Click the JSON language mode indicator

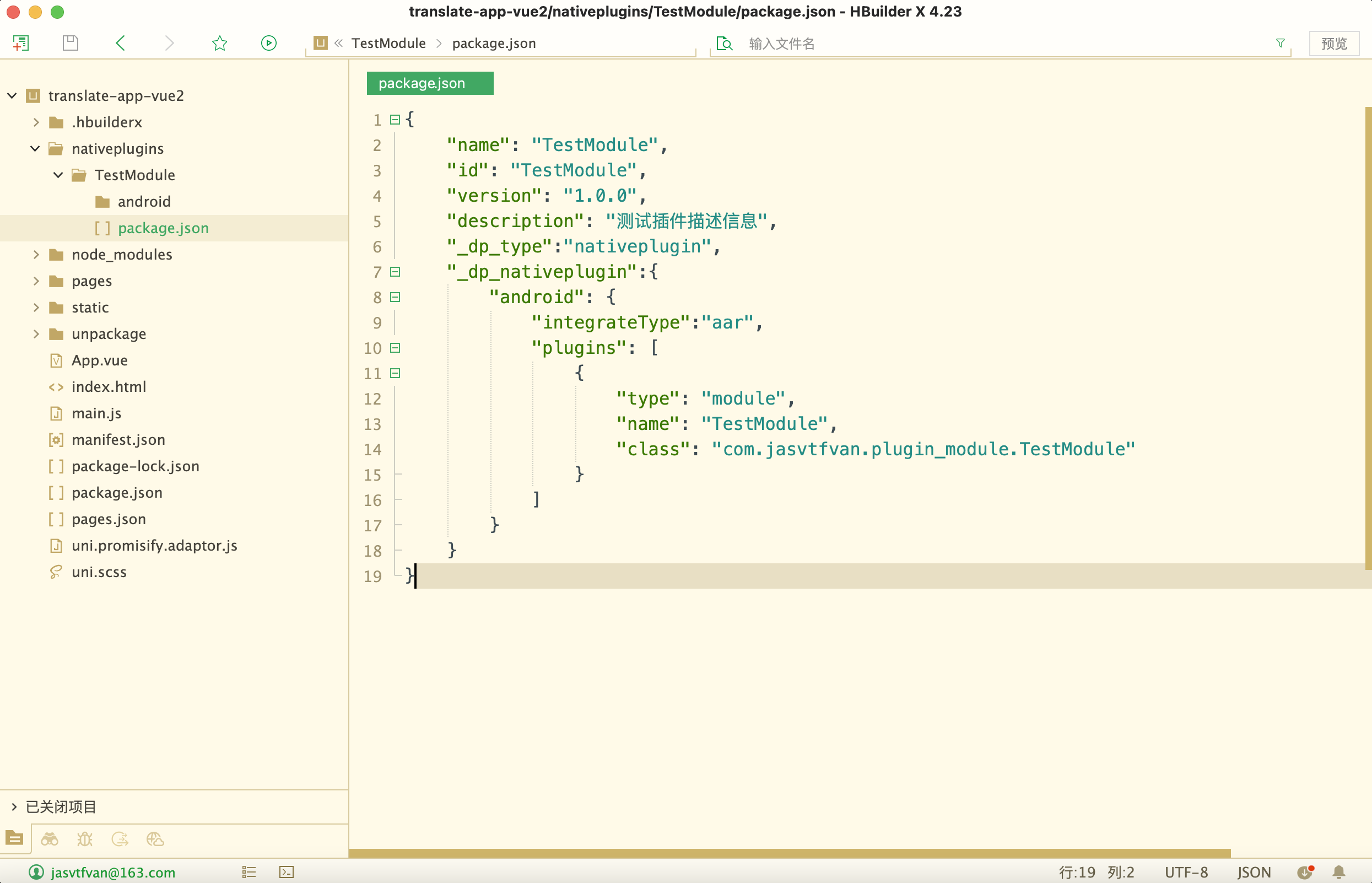(1254, 872)
